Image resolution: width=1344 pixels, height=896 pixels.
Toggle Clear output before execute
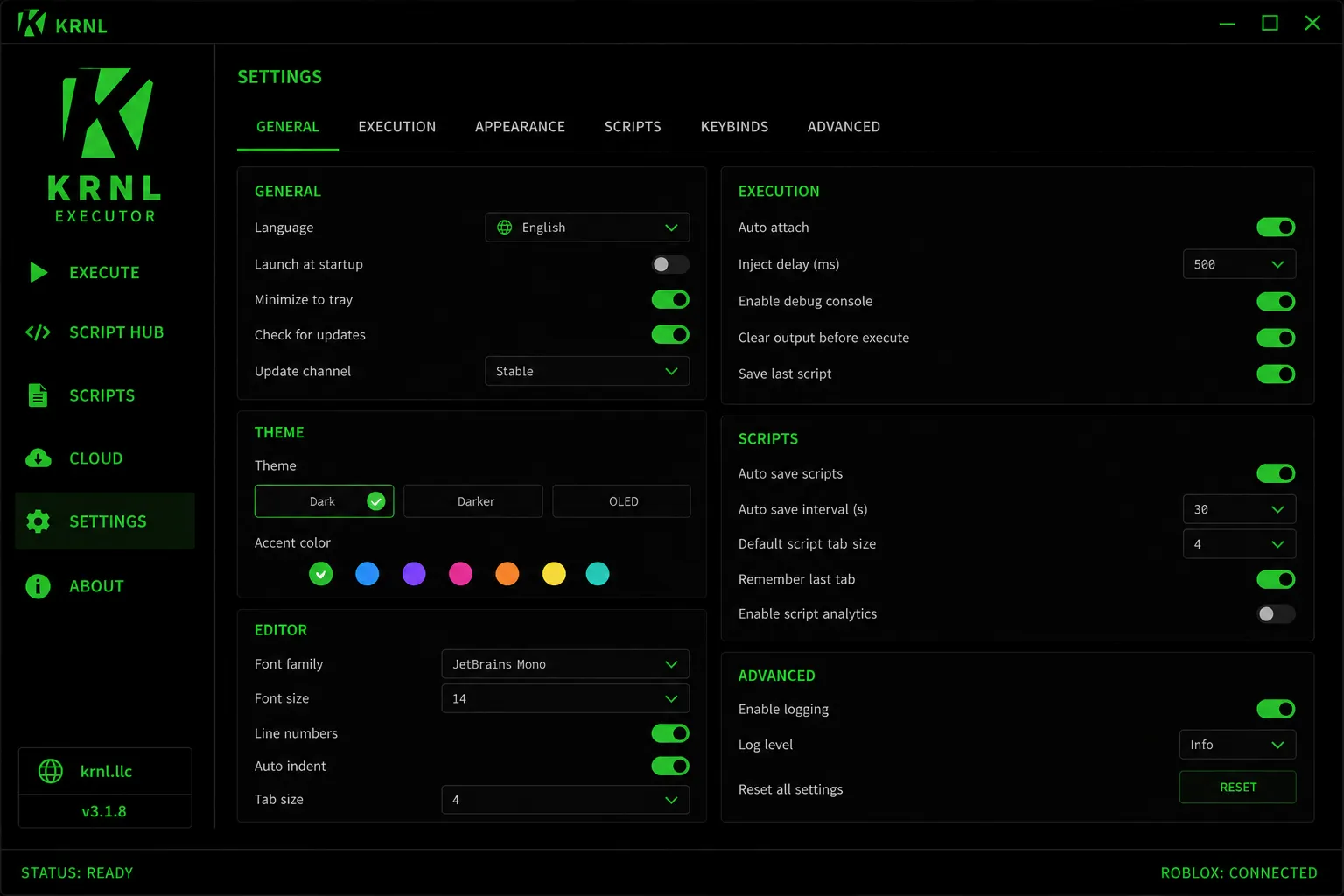[1276, 338]
